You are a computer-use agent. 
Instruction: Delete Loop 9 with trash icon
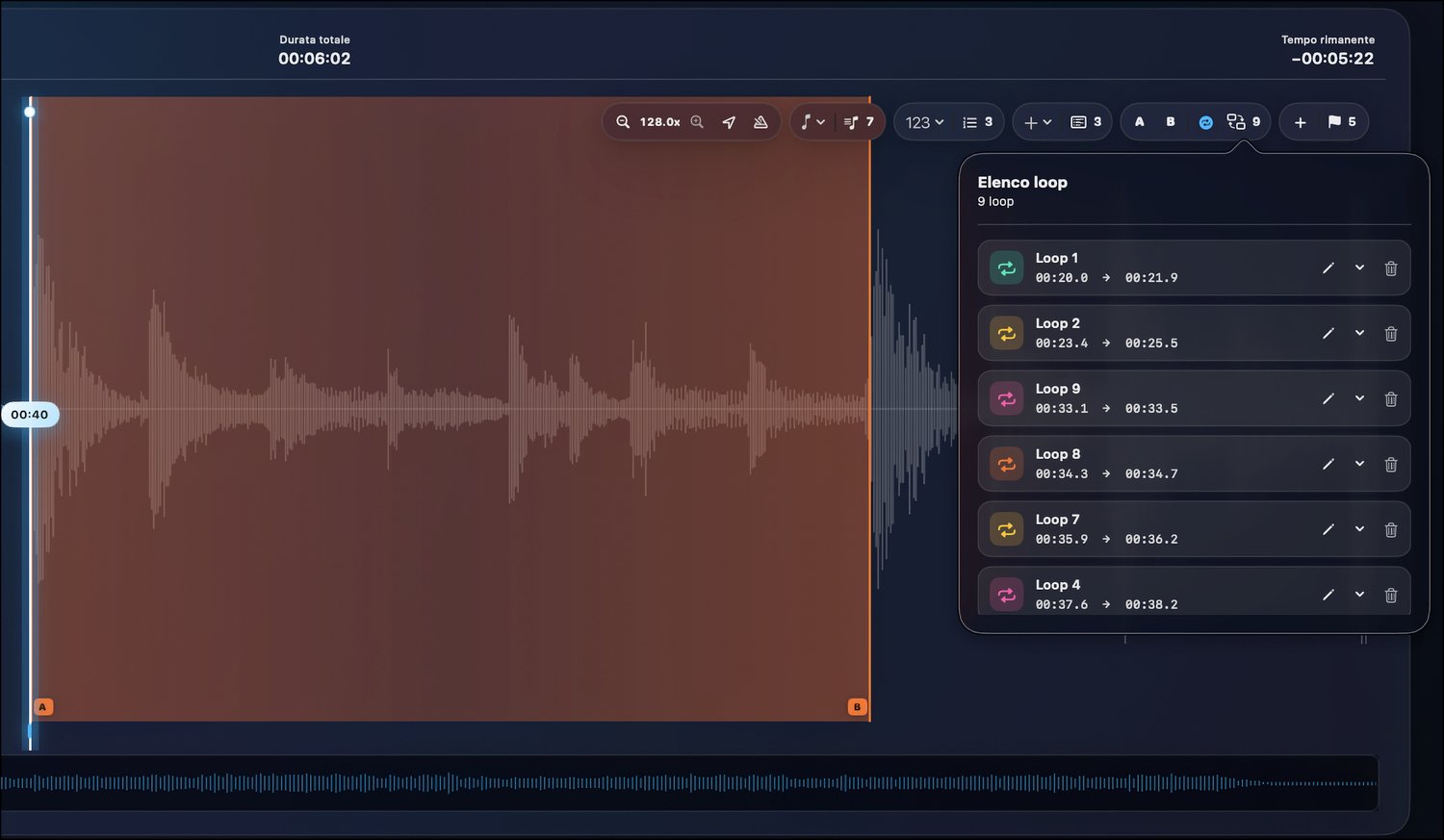click(1391, 399)
